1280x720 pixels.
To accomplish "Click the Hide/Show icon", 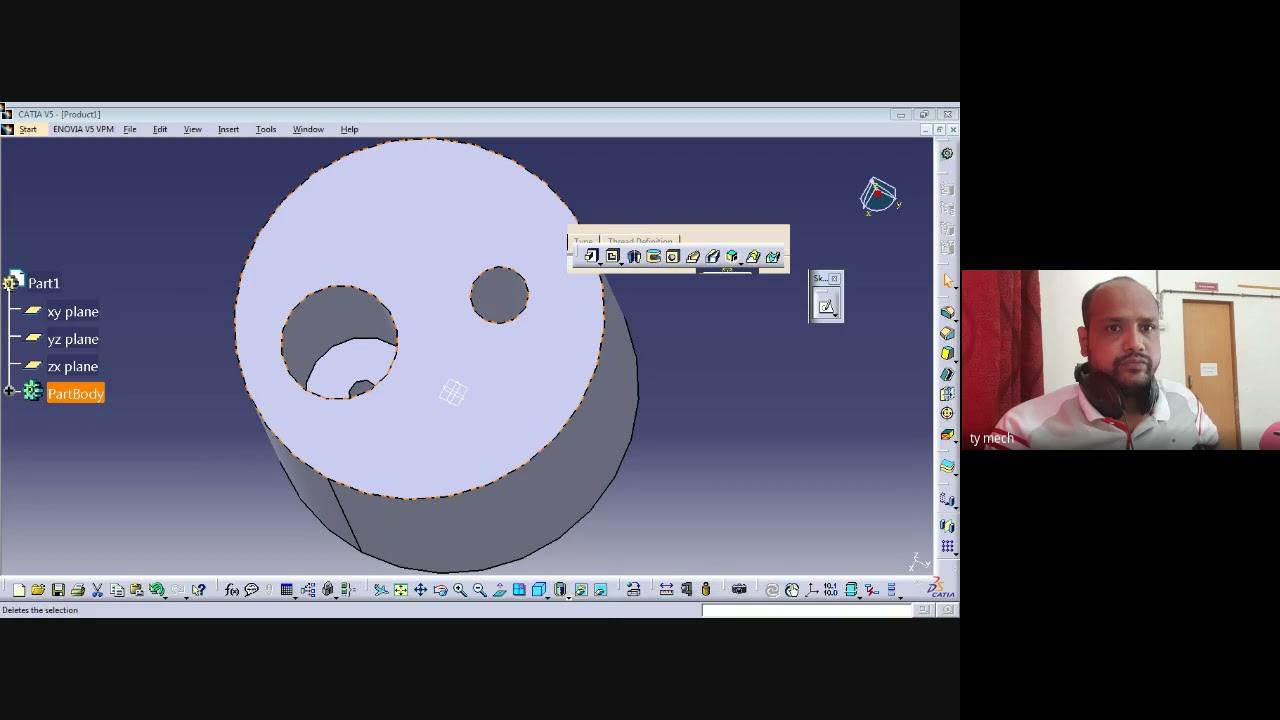I will [581, 590].
